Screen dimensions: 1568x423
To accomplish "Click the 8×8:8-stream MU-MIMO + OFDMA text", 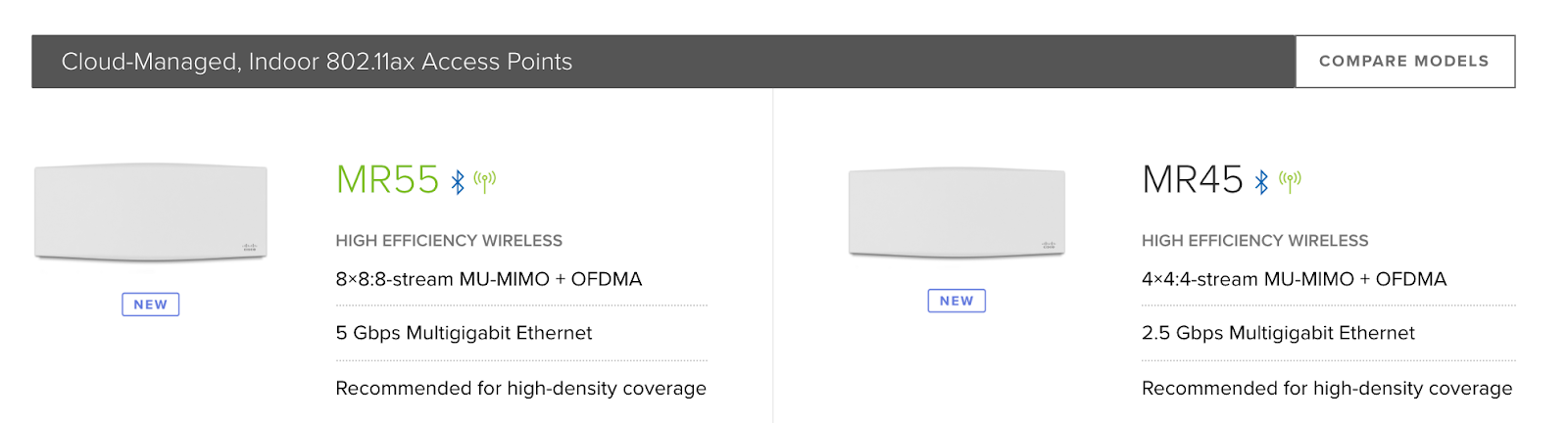I will (x=489, y=279).
